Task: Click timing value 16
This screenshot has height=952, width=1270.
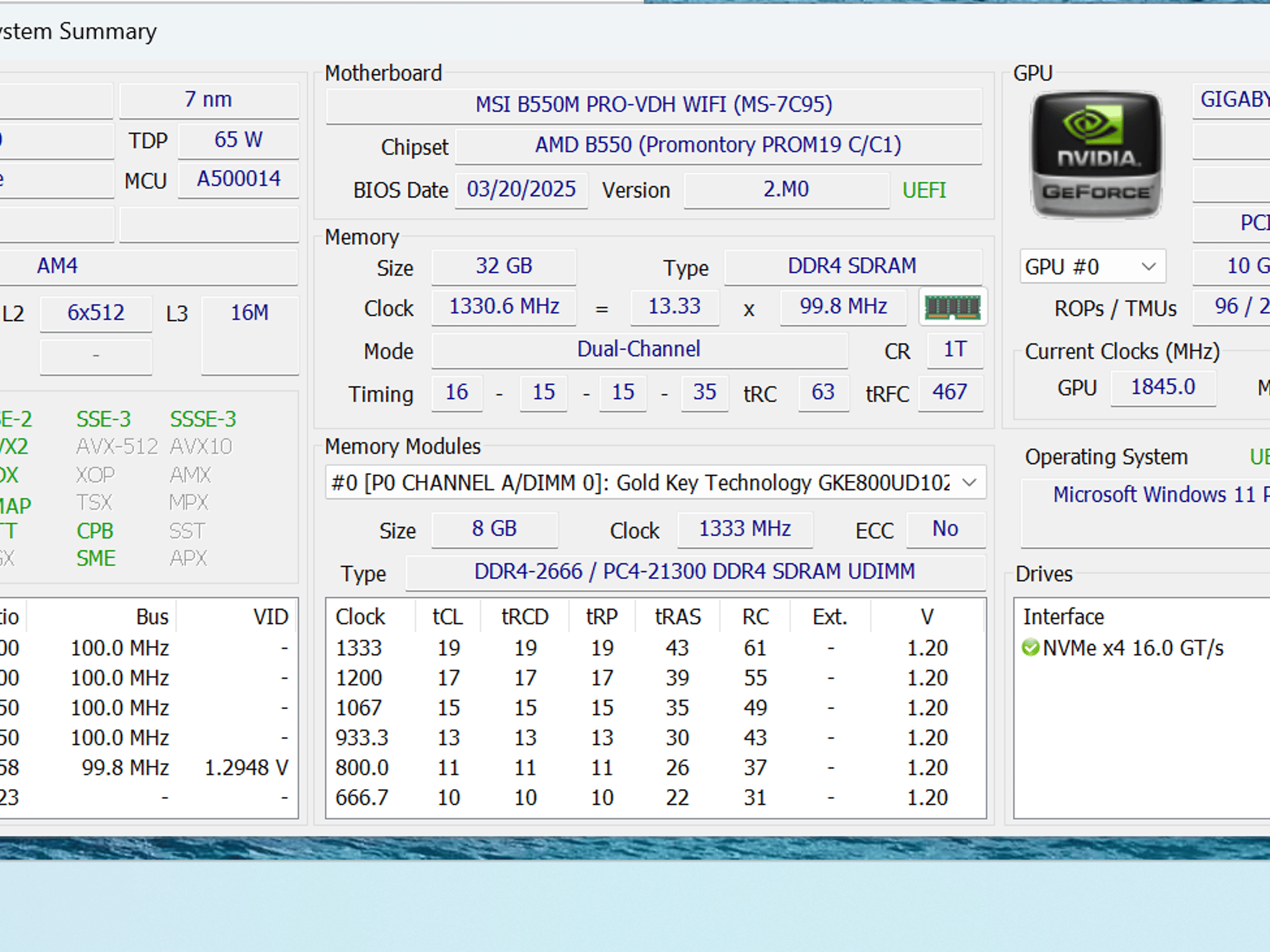Action: tap(457, 393)
